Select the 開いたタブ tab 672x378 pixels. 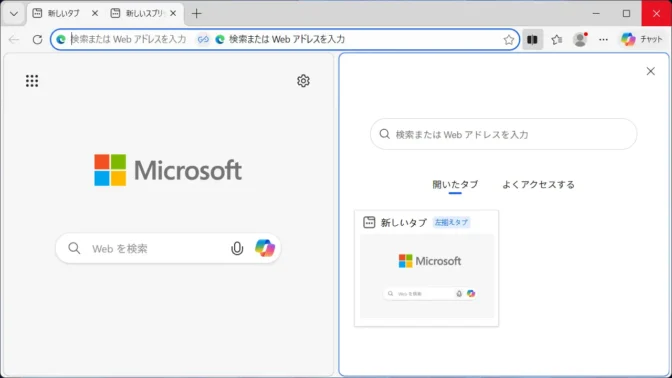click(455, 185)
